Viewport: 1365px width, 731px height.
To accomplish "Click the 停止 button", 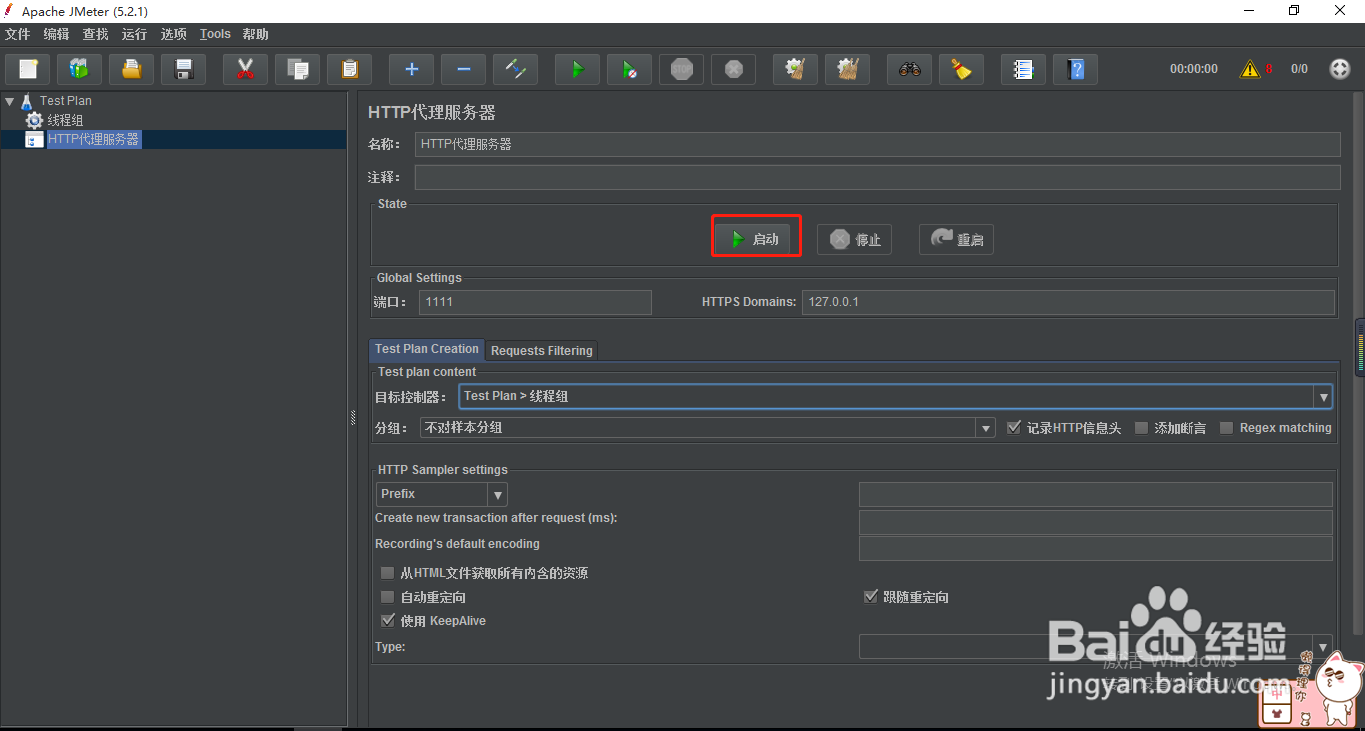I will click(854, 239).
